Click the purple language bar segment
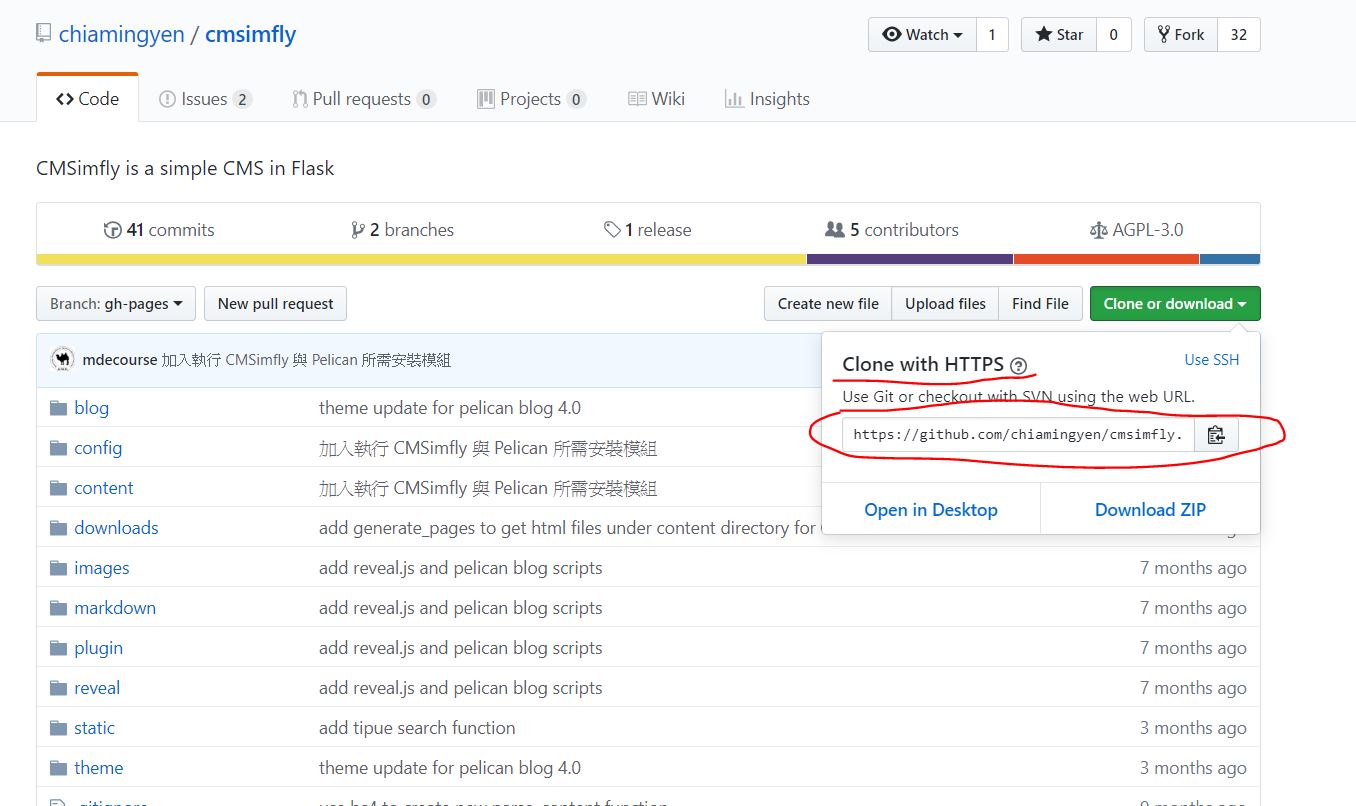This screenshot has height=806, width=1356. coord(910,259)
